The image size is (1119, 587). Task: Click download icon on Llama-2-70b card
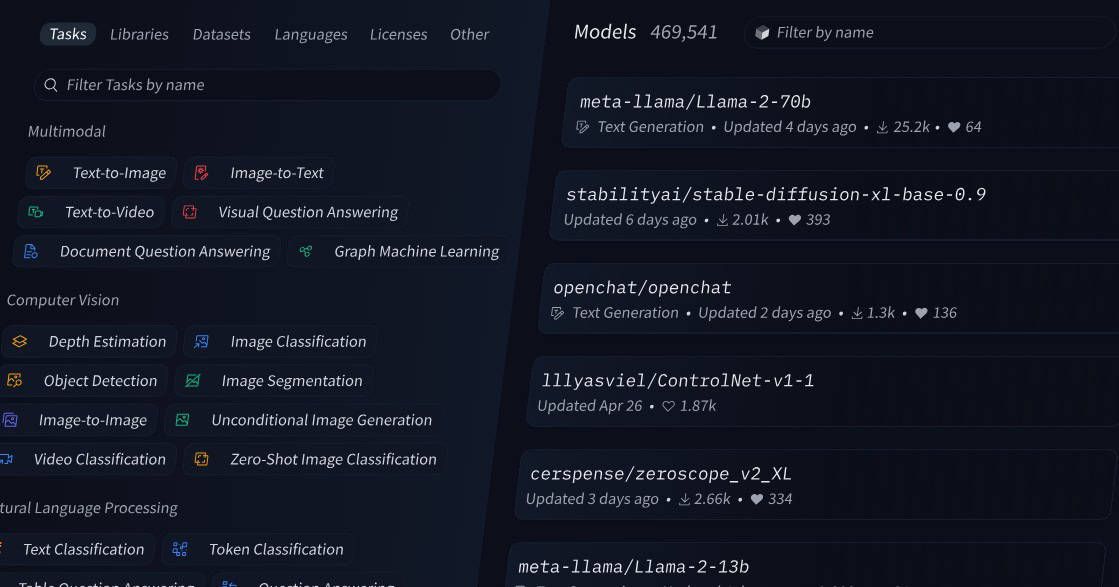pyautogui.click(x=883, y=127)
